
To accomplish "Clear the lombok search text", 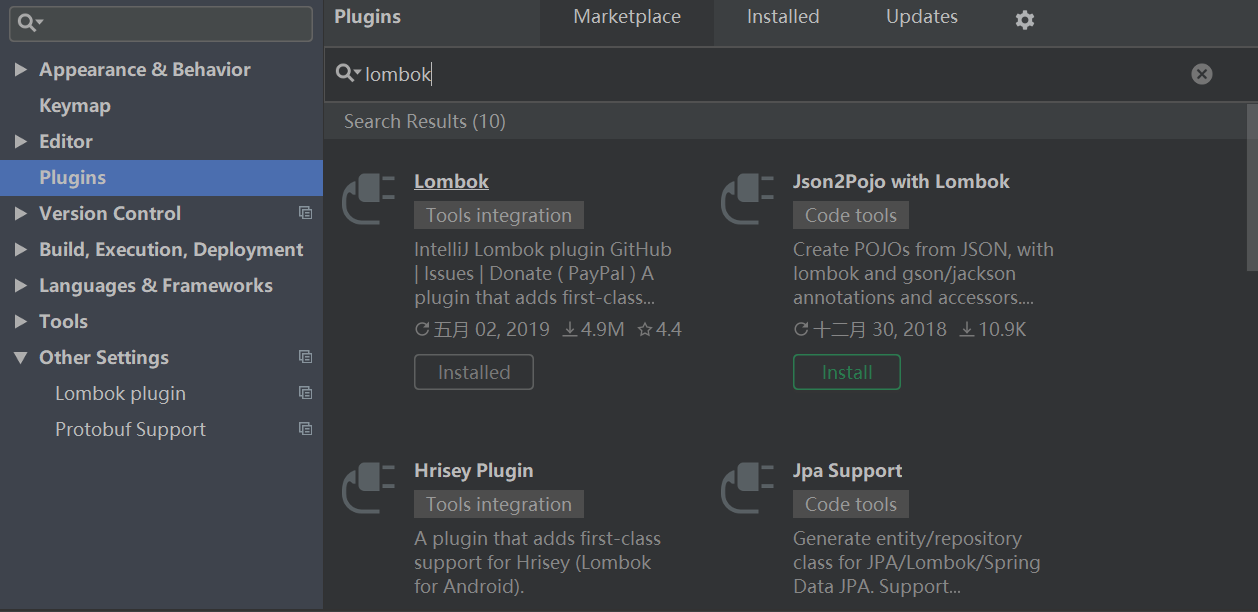I will (1202, 74).
